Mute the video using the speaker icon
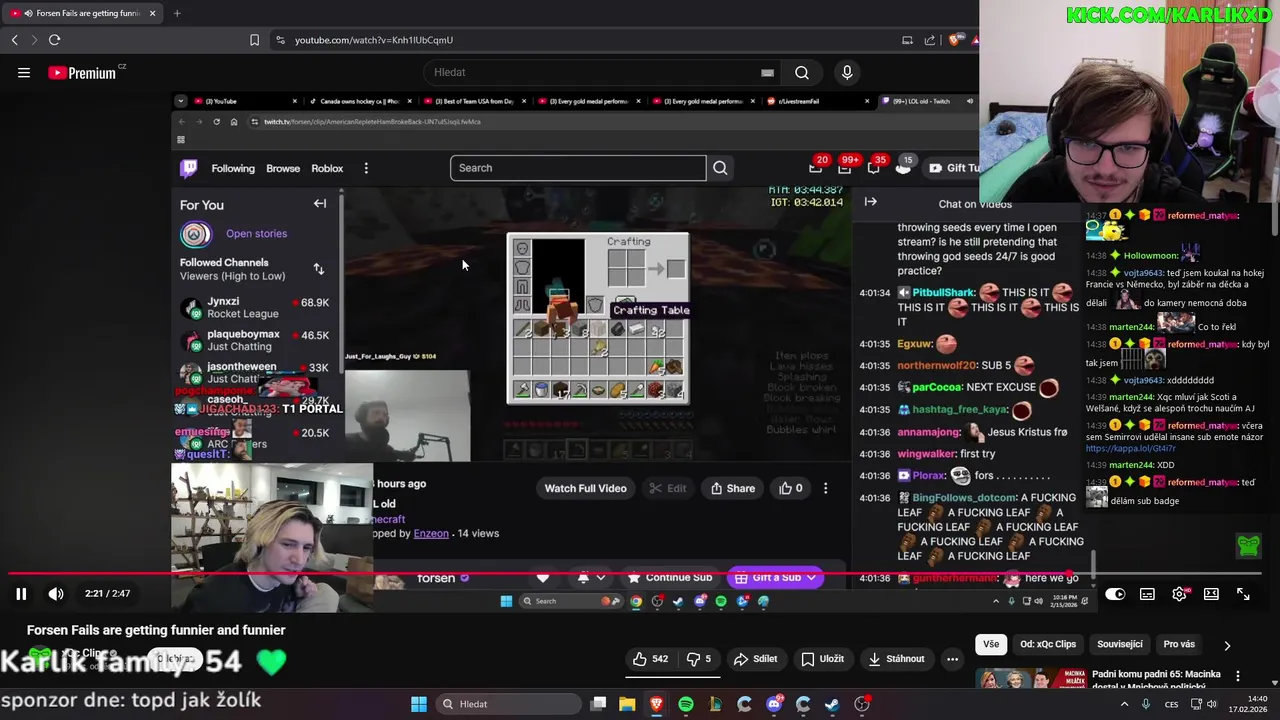 tap(56, 593)
